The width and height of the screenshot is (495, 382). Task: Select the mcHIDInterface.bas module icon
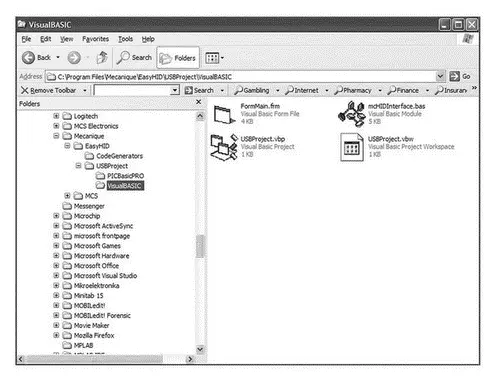coord(351,114)
